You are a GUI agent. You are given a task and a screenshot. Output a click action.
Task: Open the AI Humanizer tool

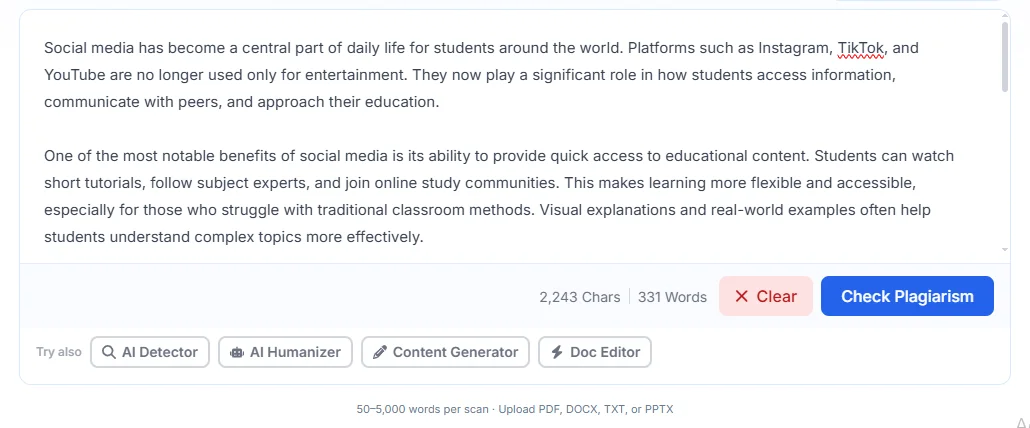point(285,352)
